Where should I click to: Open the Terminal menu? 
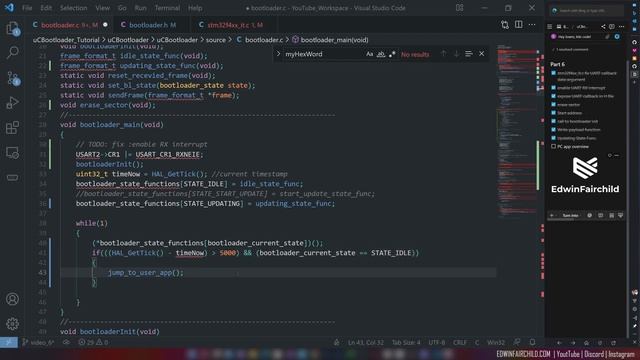pyautogui.click(x=167, y=8)
